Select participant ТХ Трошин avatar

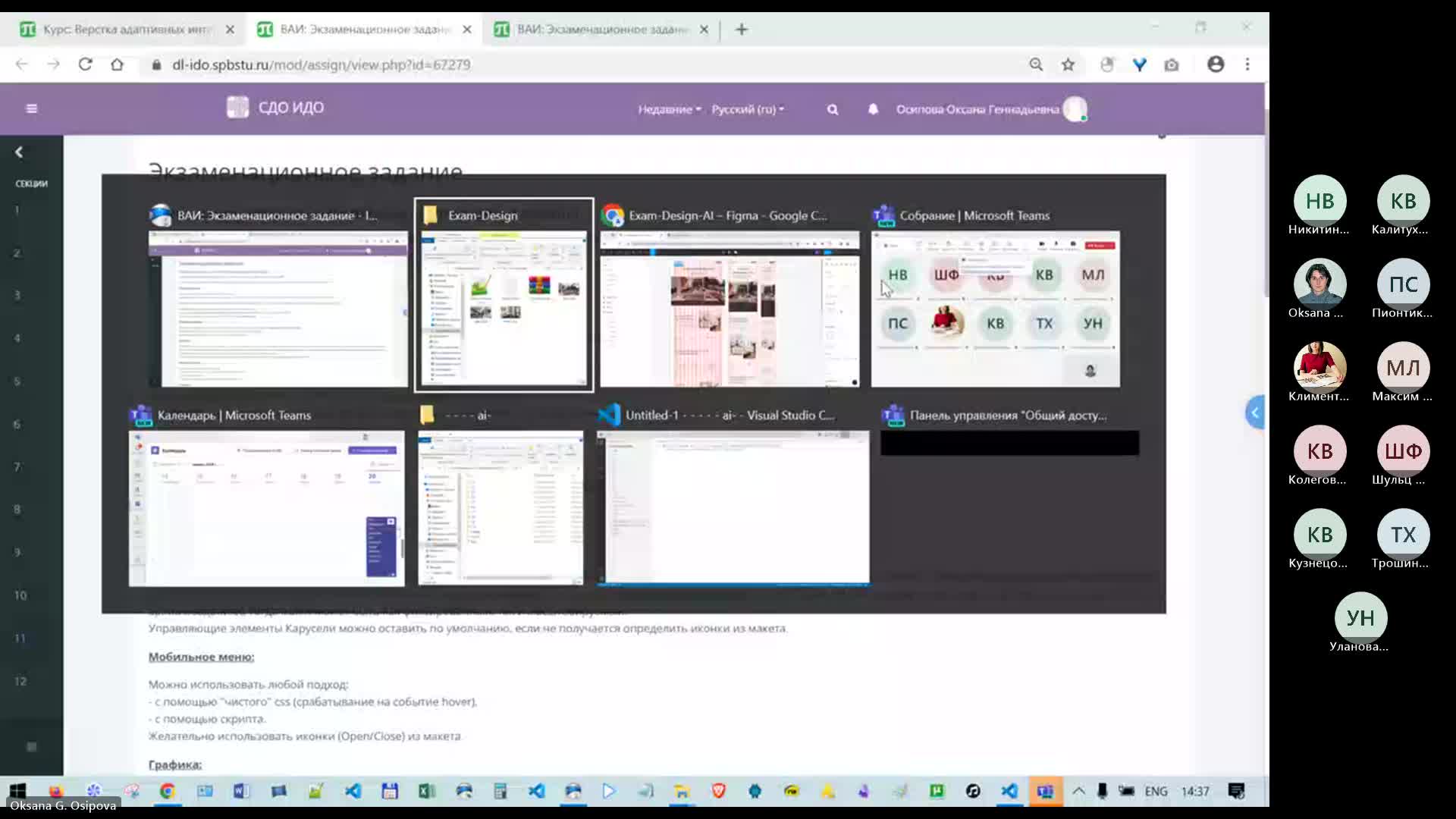[1403, 535]
